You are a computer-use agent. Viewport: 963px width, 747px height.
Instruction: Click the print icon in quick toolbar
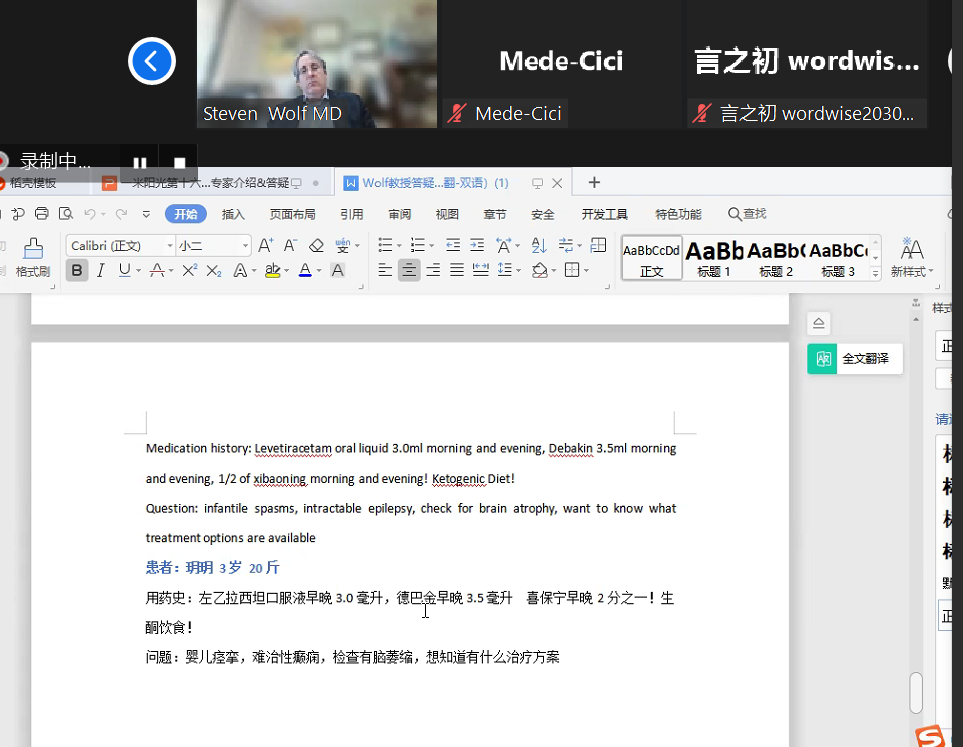[x=41, y=213]
